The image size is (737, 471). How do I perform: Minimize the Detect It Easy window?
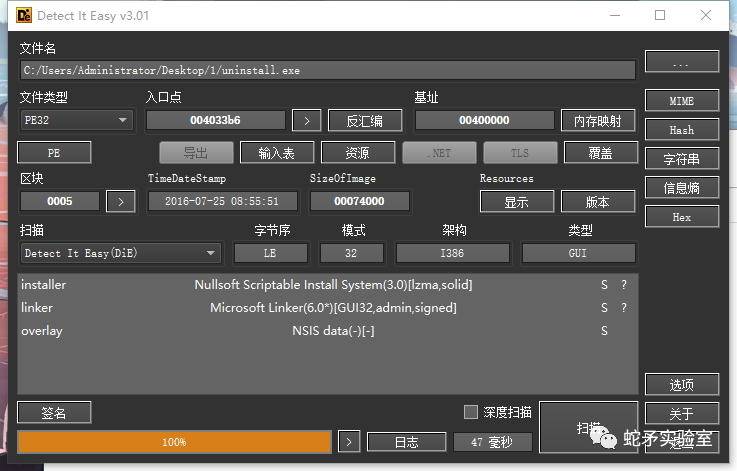point(615,16)
